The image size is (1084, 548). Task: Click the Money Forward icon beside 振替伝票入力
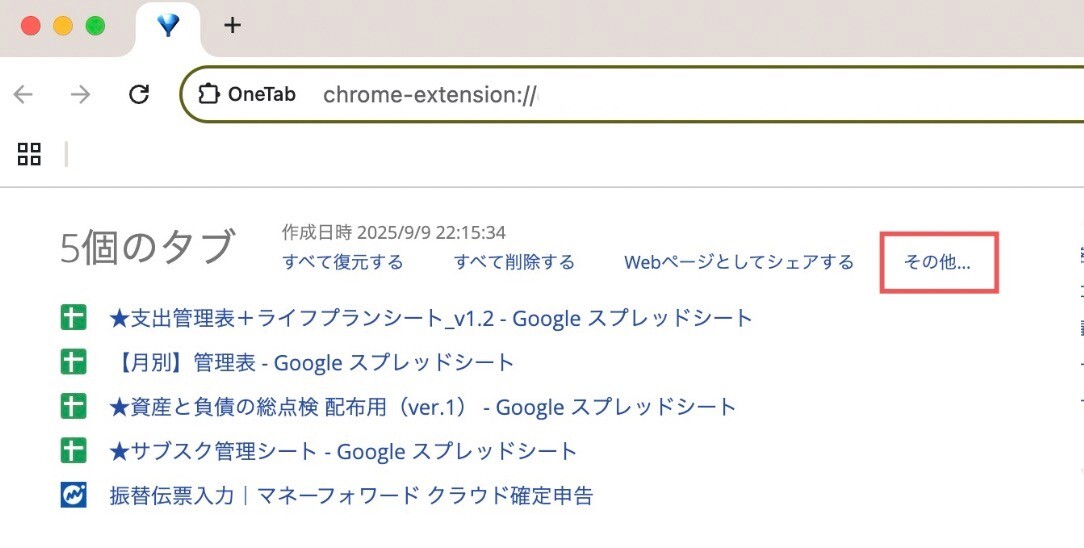point(73,495)
